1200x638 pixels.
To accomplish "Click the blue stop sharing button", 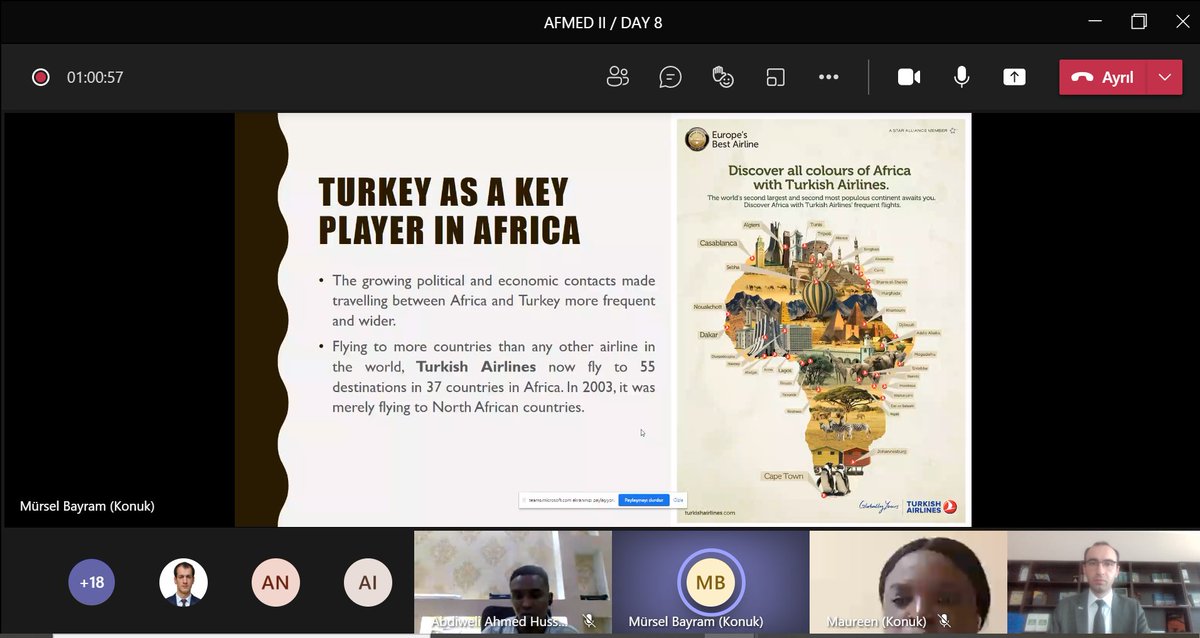I will click(x=643, y=500).
